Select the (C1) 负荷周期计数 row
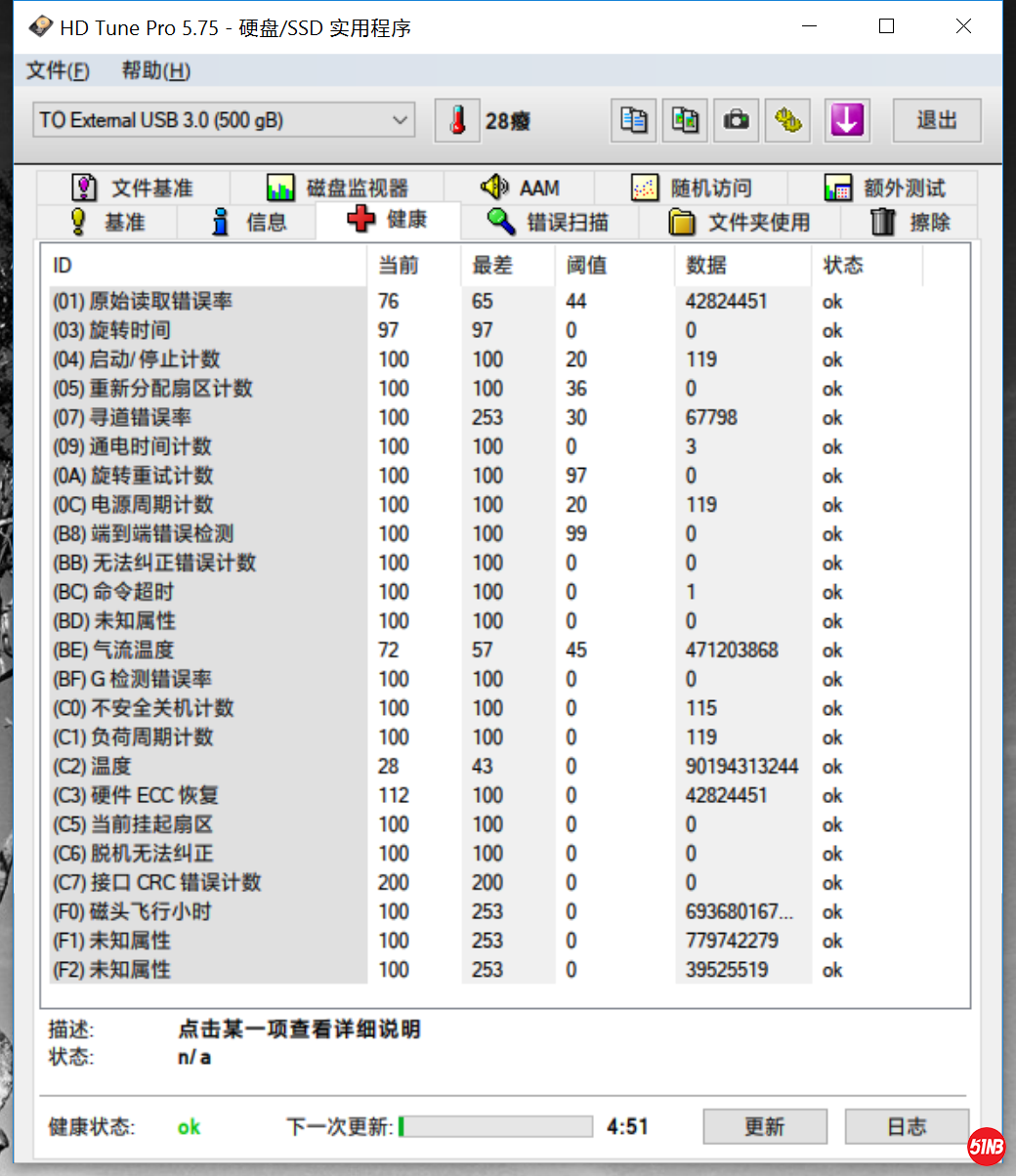Screen dimensions: 1016x1176 coord(486,736)
